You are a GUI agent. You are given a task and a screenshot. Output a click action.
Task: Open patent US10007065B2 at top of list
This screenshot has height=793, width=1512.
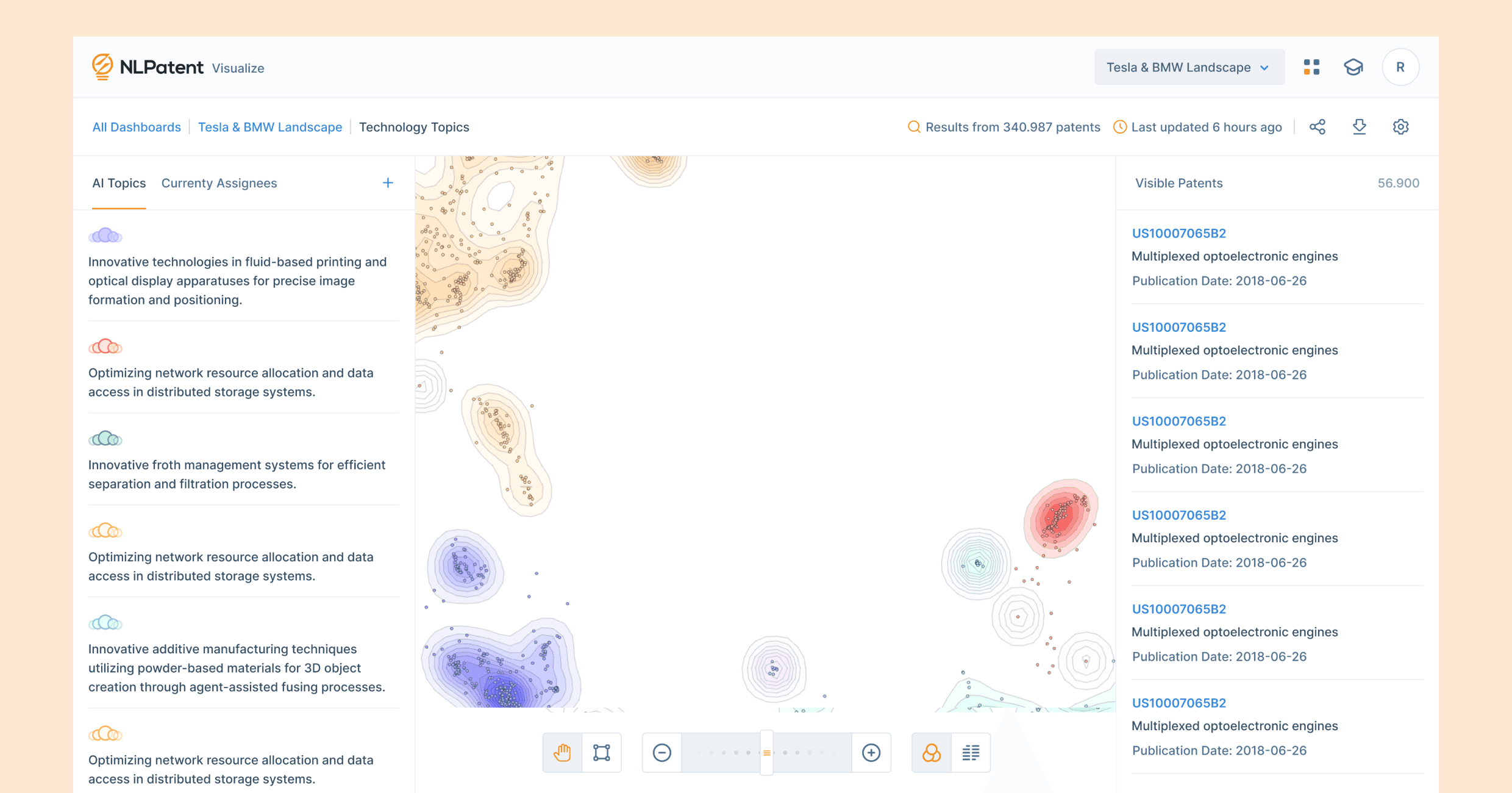[x=1179, y=233]
